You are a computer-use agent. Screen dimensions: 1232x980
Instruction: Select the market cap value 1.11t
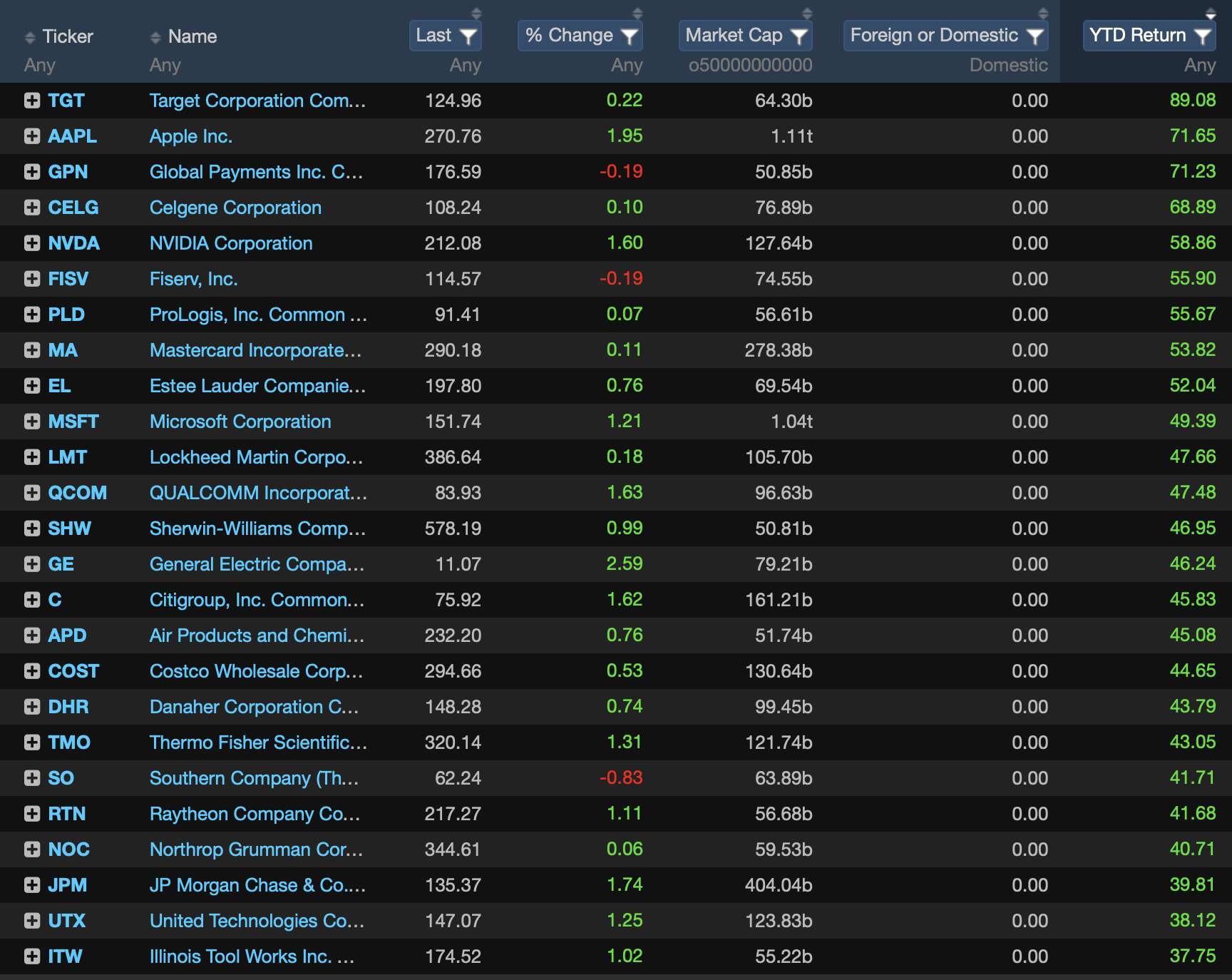[x=792, y=136]
